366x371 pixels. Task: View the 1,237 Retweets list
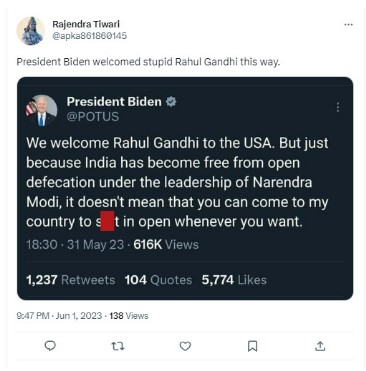click(71, 280)
